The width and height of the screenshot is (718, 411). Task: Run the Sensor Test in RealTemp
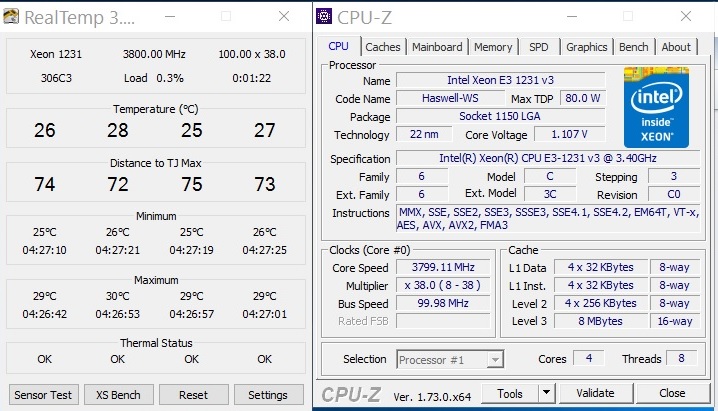[x=43, y=395]
